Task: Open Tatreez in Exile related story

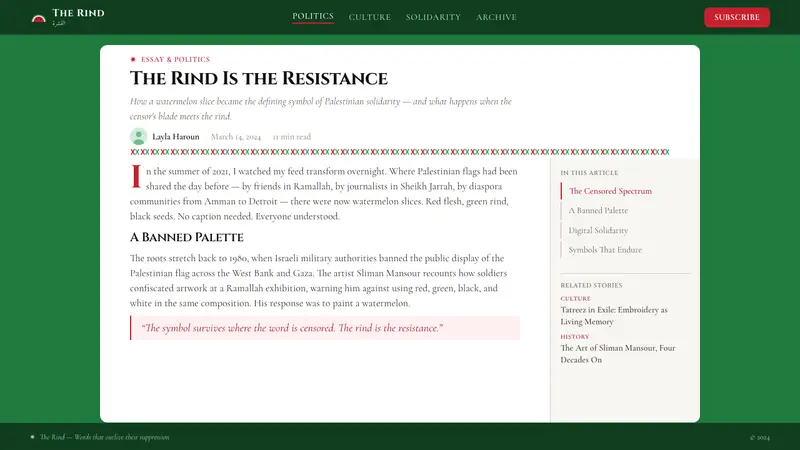Action: point(614,316)
